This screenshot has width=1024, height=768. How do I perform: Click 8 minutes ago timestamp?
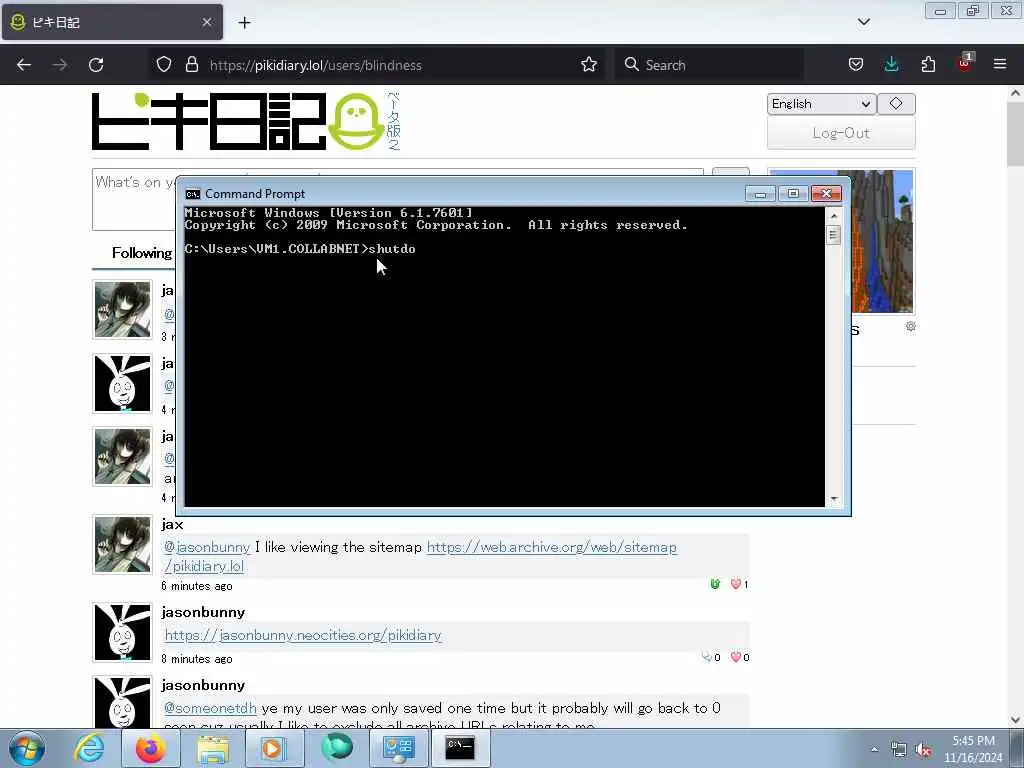click(x=197, y=660)
